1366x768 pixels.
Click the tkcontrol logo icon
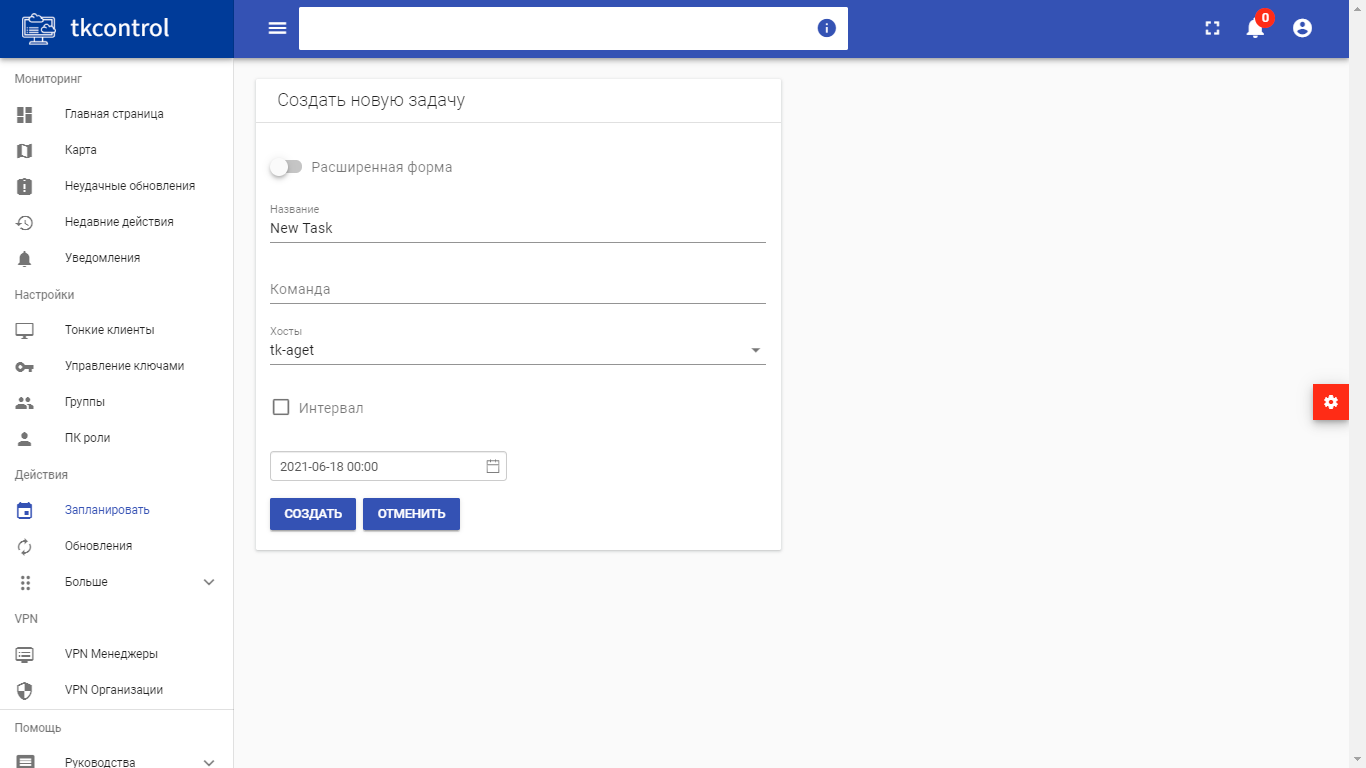(x=39, y=28)
